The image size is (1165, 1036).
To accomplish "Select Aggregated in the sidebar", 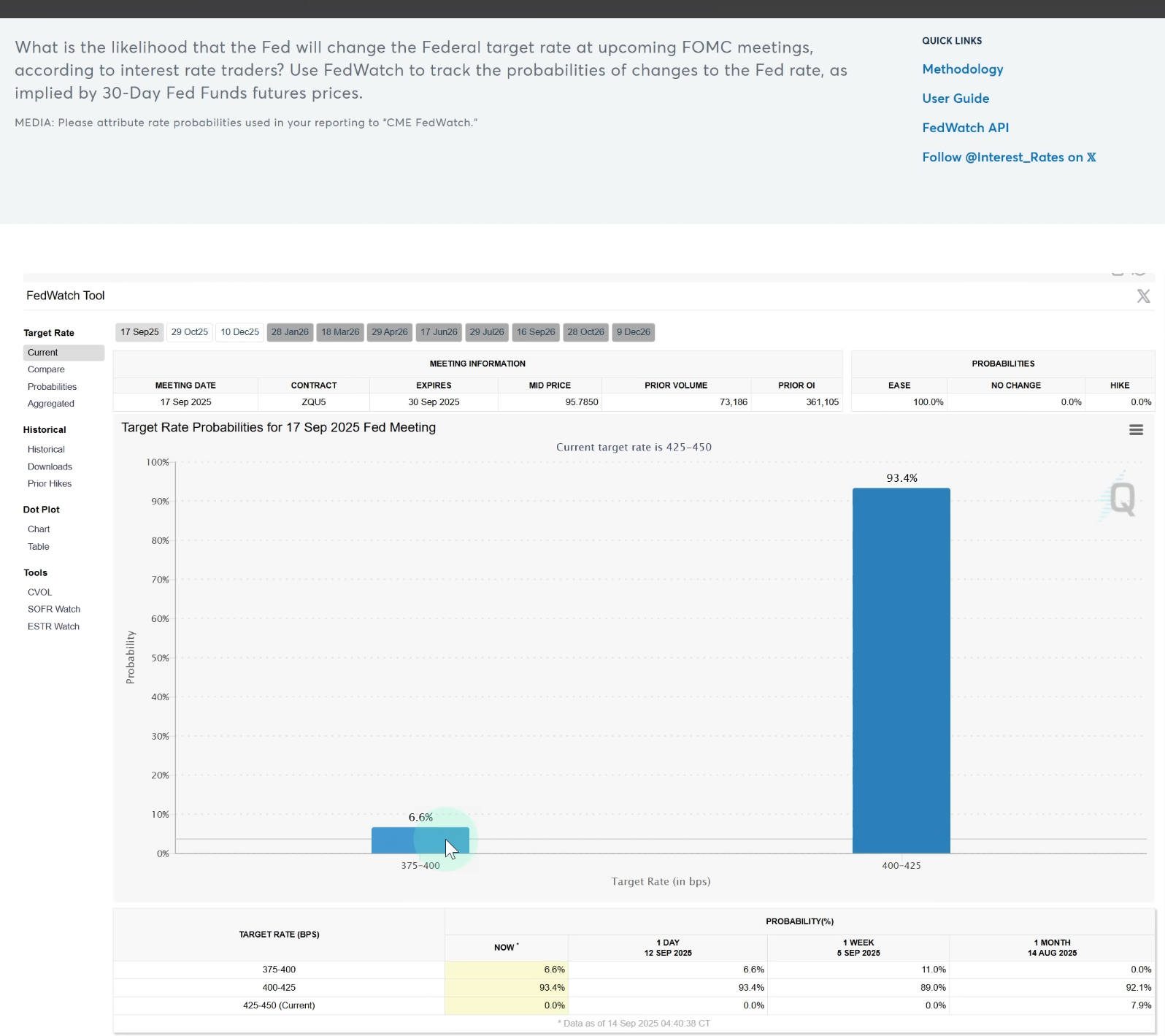I will coord(51,404).
